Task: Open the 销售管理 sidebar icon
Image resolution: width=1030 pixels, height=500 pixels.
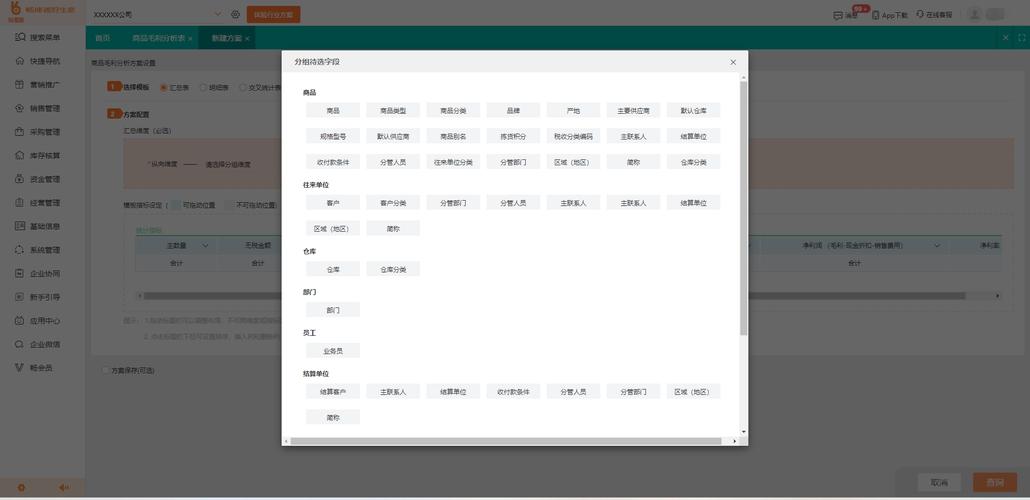Action: (x=20, y=108)
